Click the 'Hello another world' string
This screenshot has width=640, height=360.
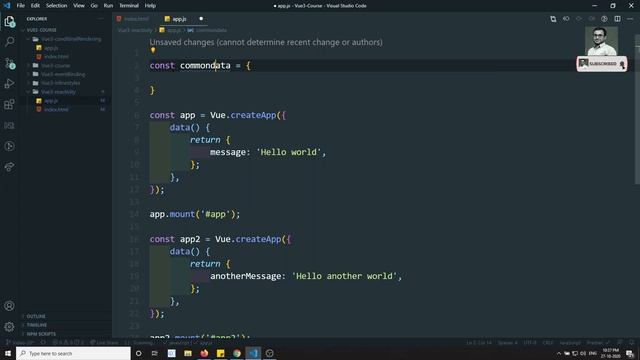344,276
